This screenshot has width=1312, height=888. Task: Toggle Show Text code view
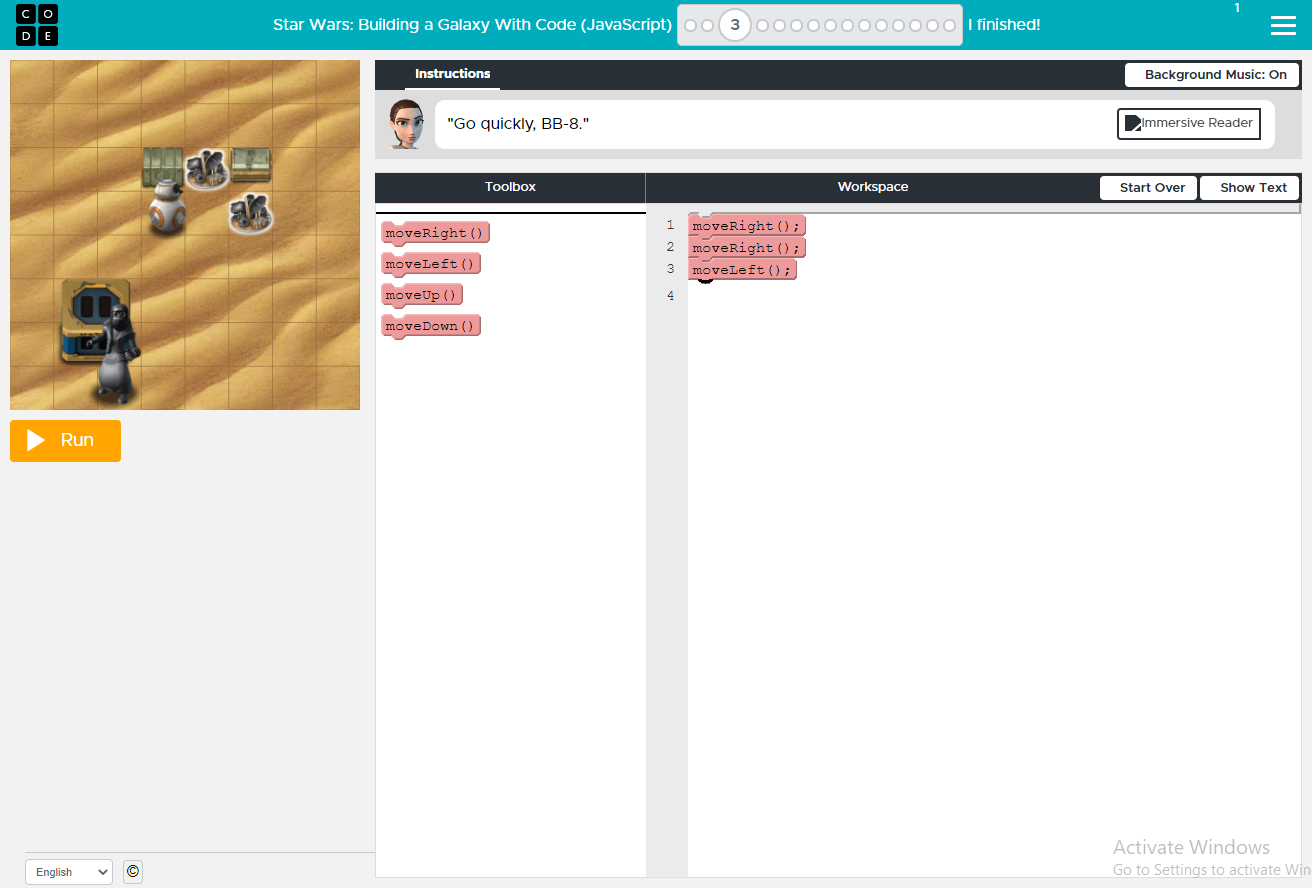click(x=1250, y=188)
